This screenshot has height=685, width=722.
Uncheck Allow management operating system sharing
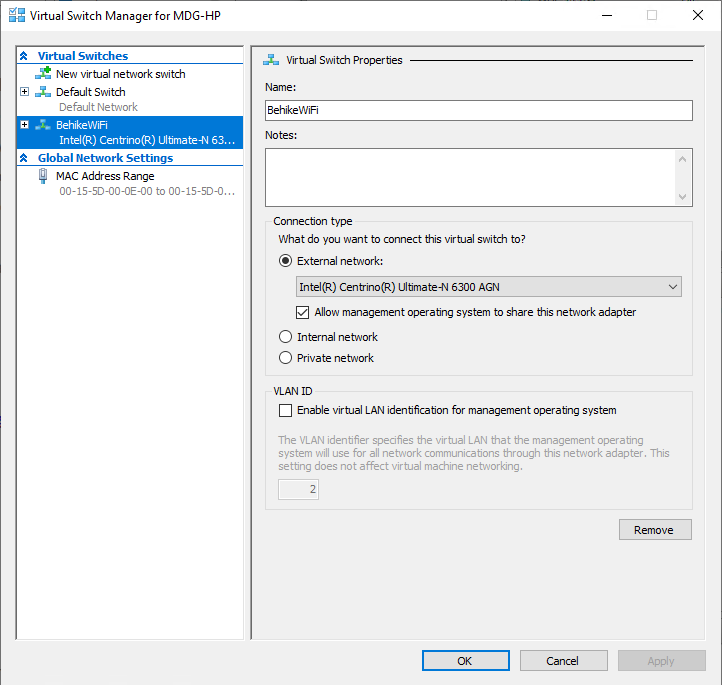click(x=304, y=312)
